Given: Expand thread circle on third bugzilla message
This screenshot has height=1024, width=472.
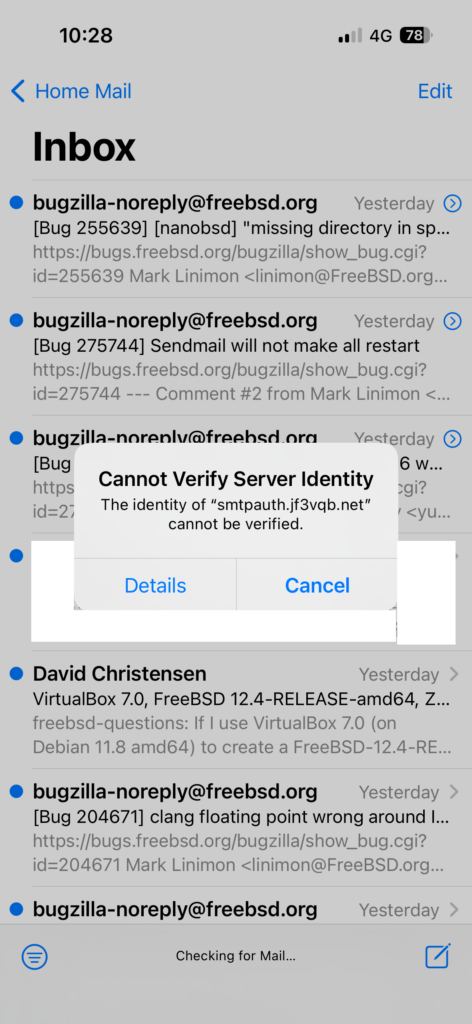Looking at the screenshot, I should [x=452, y=439].
